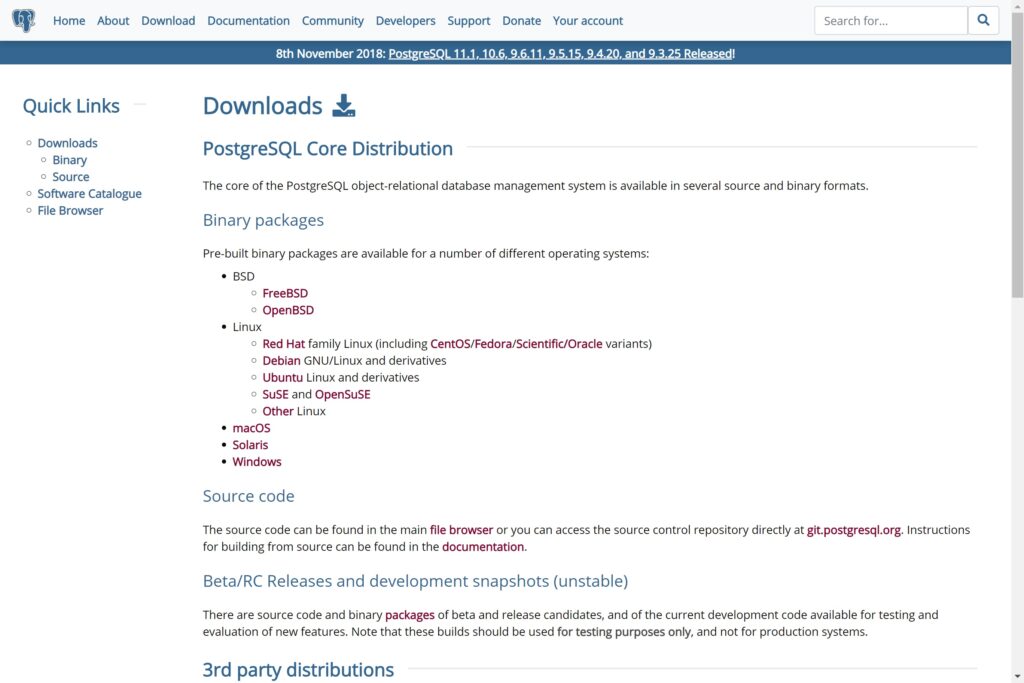This screenshot has width=1024, height=683.
Task: Open the Home menu item
Action: [x=68, y=20]
